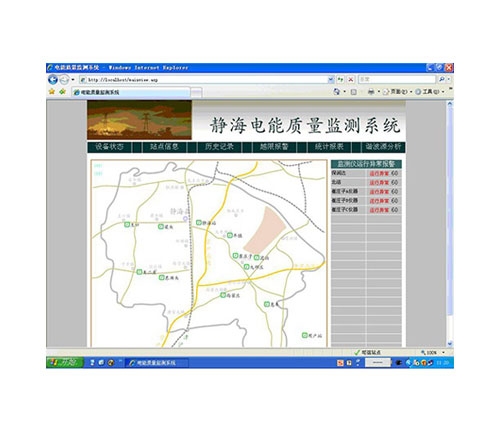Open the 页面 page dropdown menu

pyautogui.click(x=398, y=91)
